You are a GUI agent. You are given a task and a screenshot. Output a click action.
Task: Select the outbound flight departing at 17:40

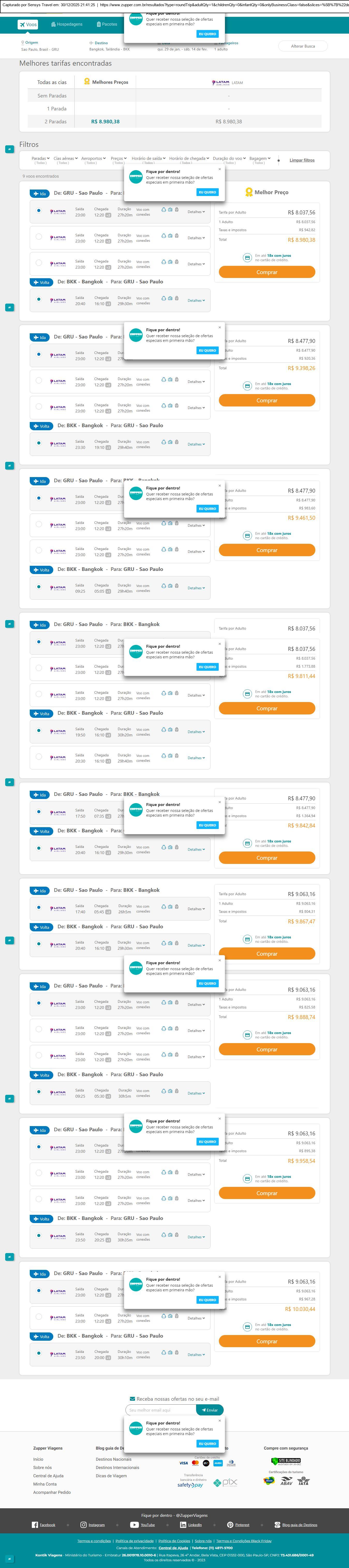coord(38,908)
